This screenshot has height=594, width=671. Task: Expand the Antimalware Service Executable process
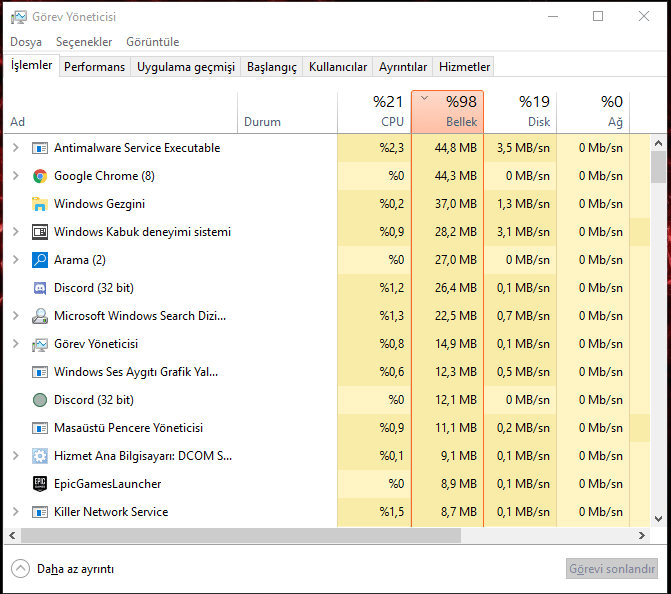coord(16,148)
